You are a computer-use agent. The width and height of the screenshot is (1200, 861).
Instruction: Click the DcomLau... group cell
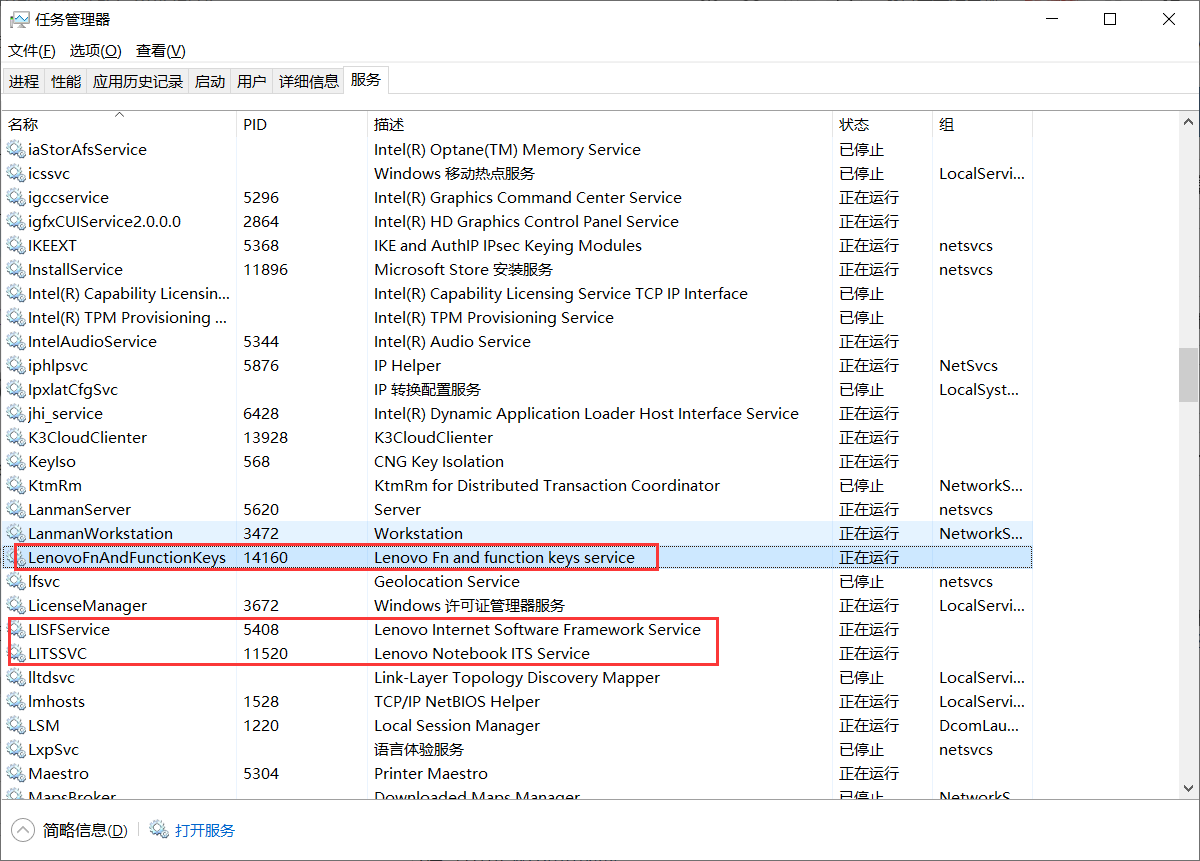coord(981,726)
